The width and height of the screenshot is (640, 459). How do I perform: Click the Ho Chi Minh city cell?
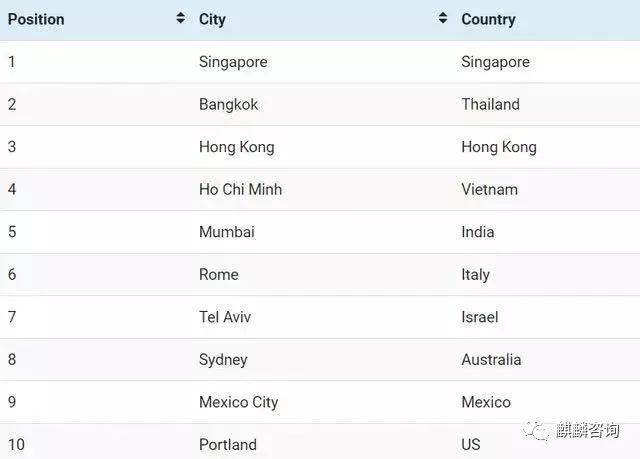(x=240, y=189)
